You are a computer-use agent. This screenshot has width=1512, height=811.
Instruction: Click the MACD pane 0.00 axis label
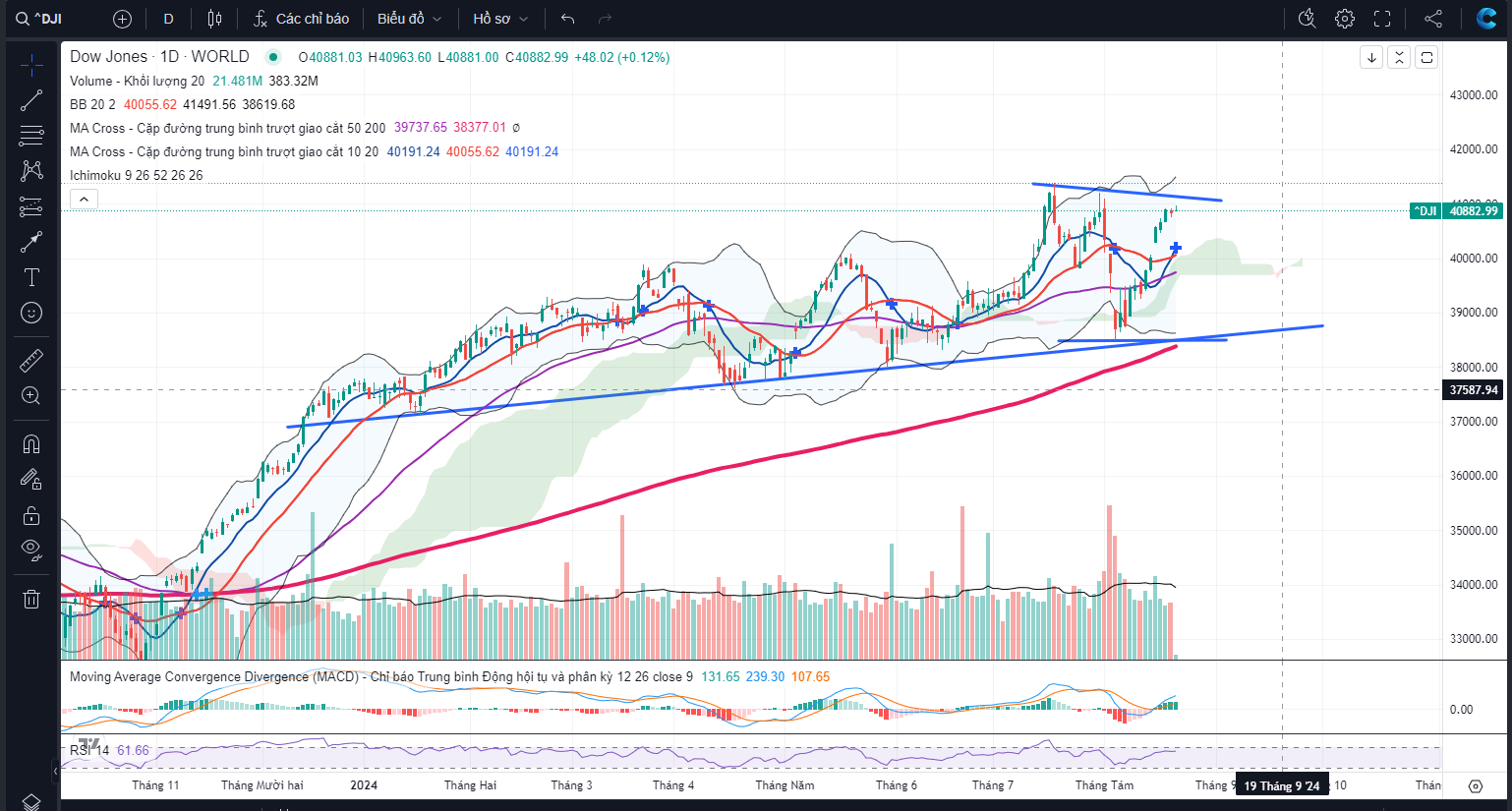[x=1461, y=710]
